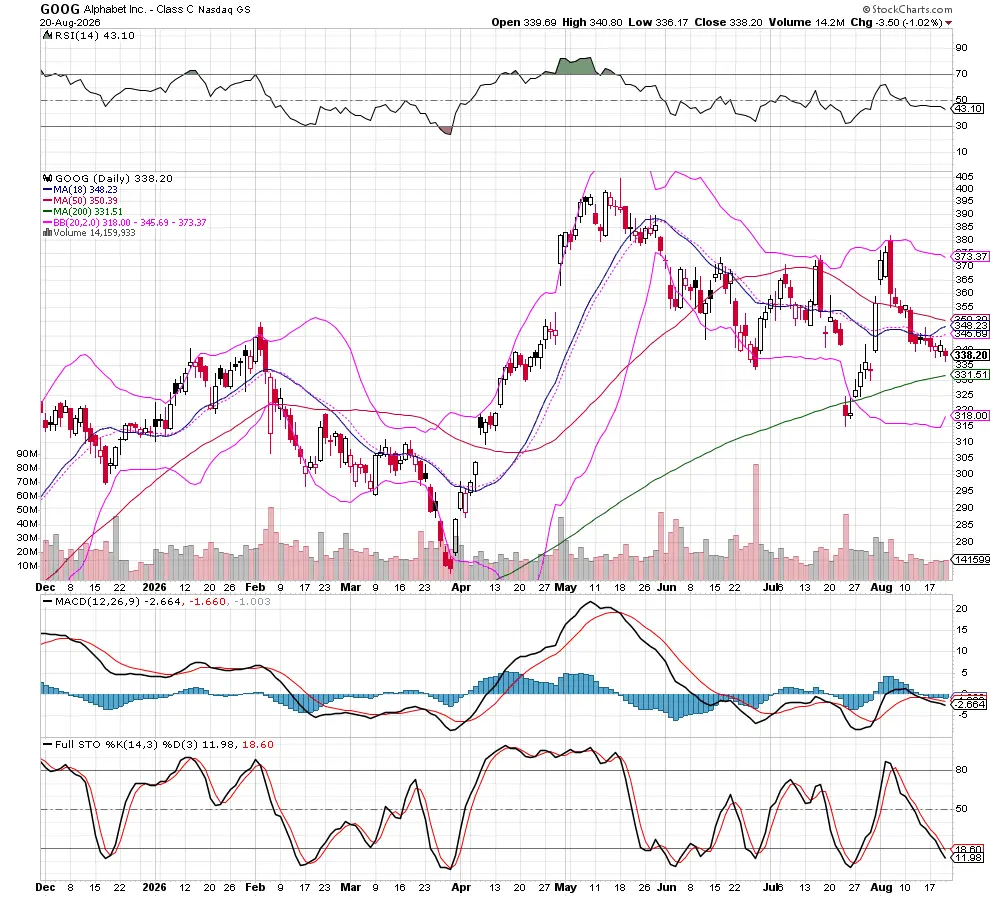Click the 20 label on MACD axis
The width and height of the screenshot is (990, 897).
pyautogui.click(x=962, y=609)
